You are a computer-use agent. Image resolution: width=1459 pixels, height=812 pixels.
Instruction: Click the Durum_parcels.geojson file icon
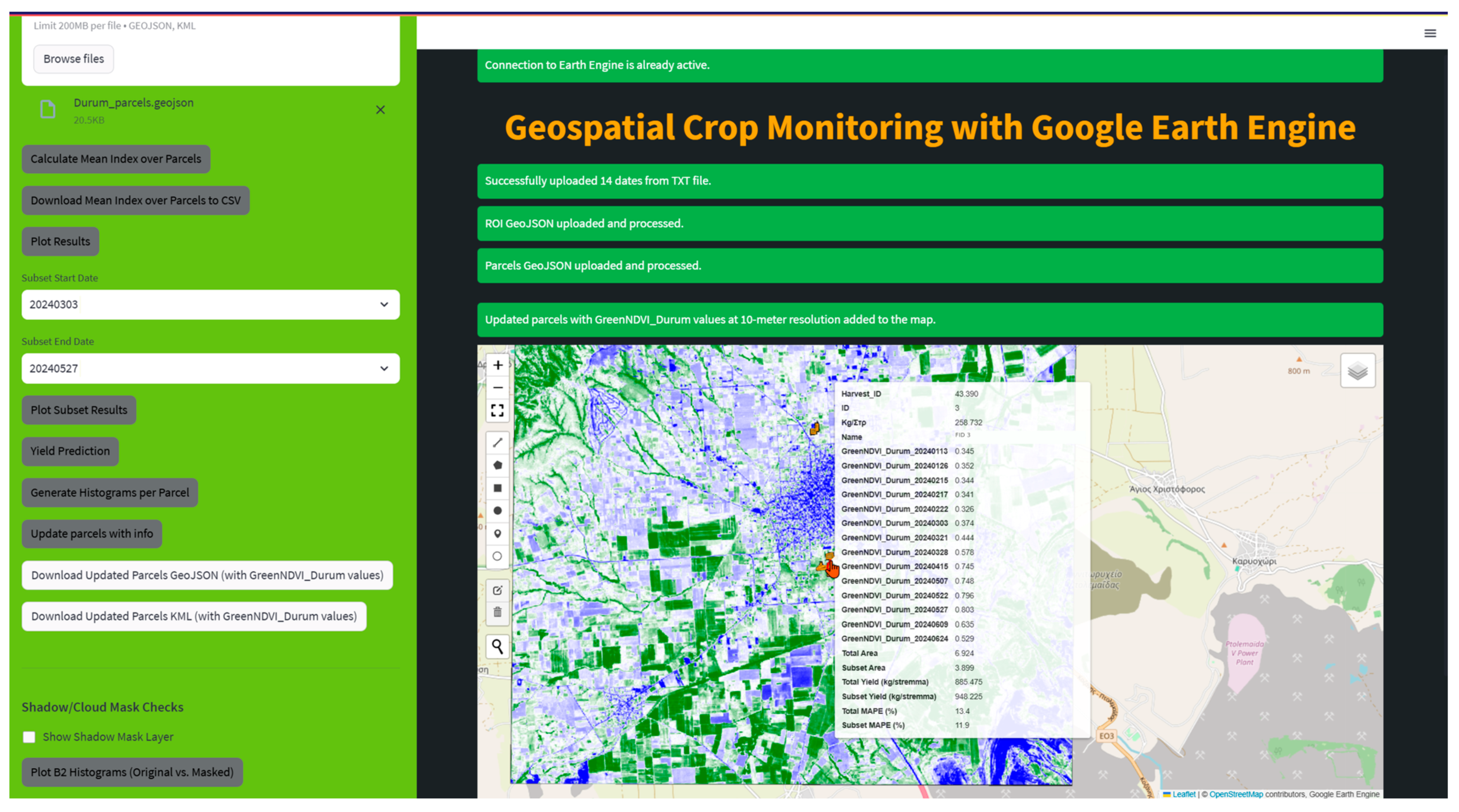point(48,109)
